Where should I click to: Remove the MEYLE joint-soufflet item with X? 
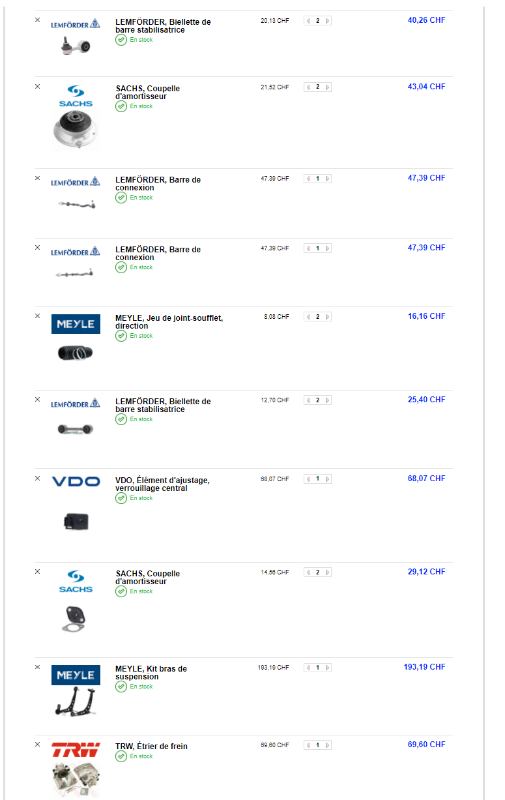pyautogui.click(x=37, y=316)
